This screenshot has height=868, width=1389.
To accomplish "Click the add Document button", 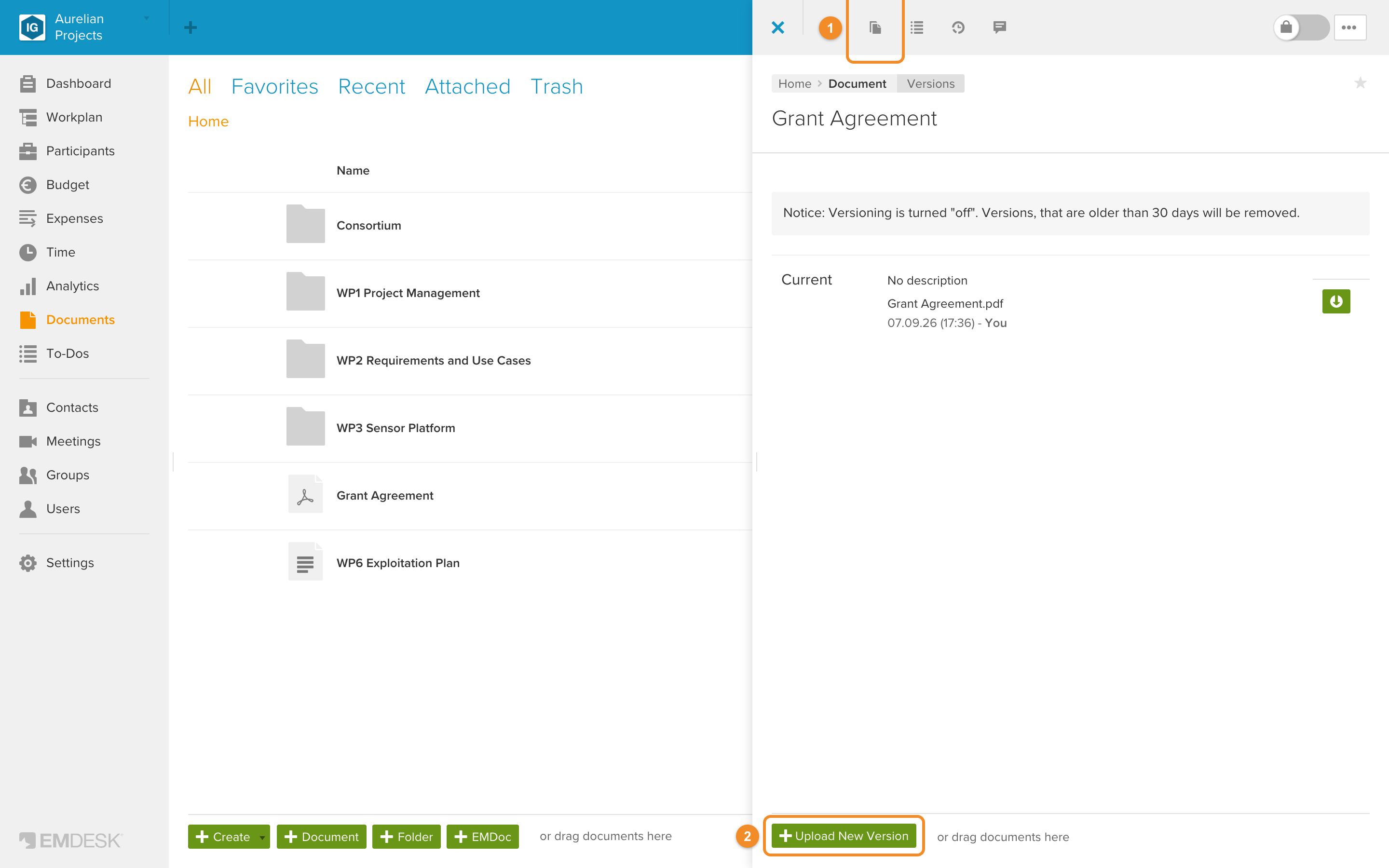I will click(x=321, y=837).
